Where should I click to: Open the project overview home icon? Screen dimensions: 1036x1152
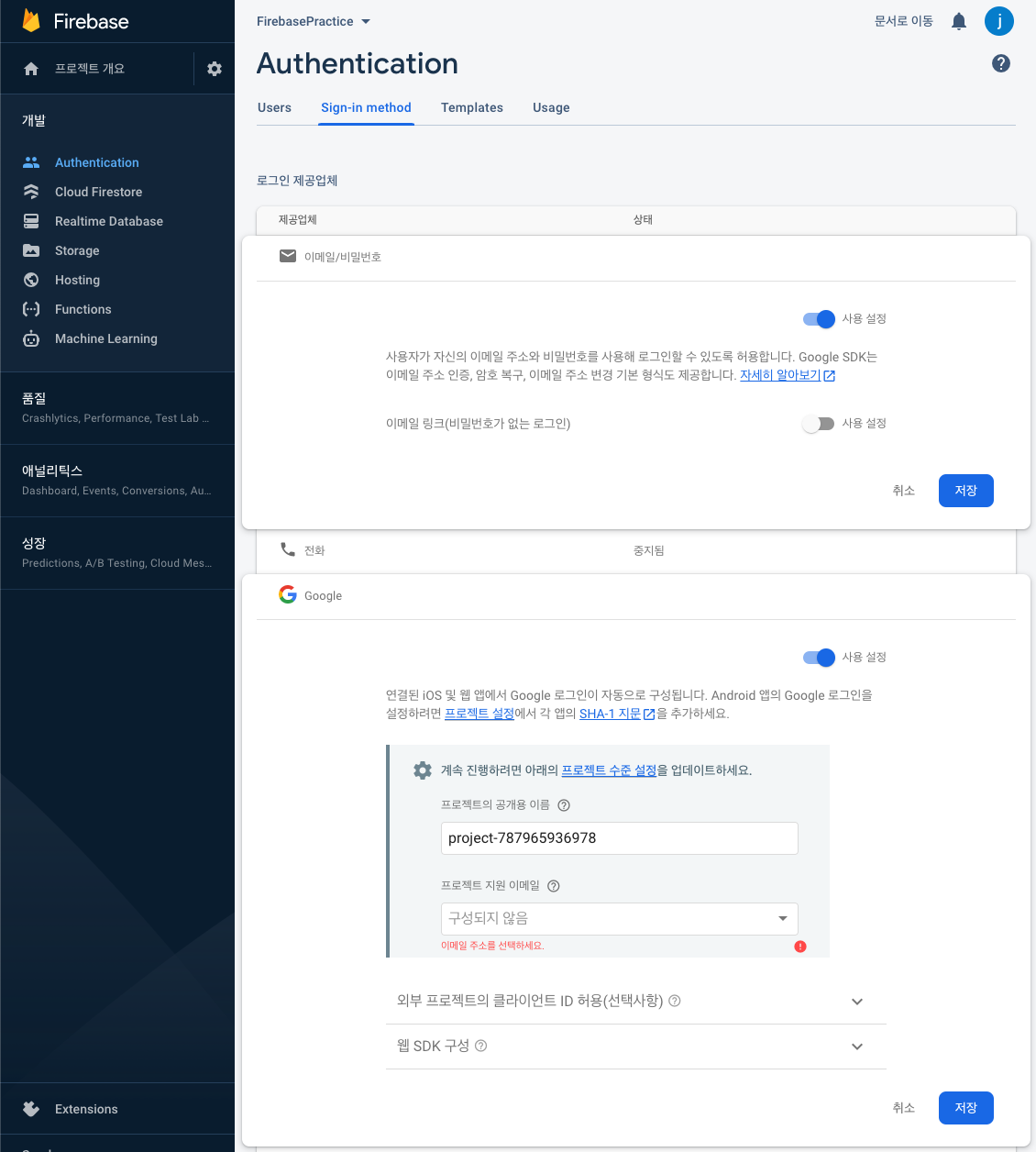31,69
